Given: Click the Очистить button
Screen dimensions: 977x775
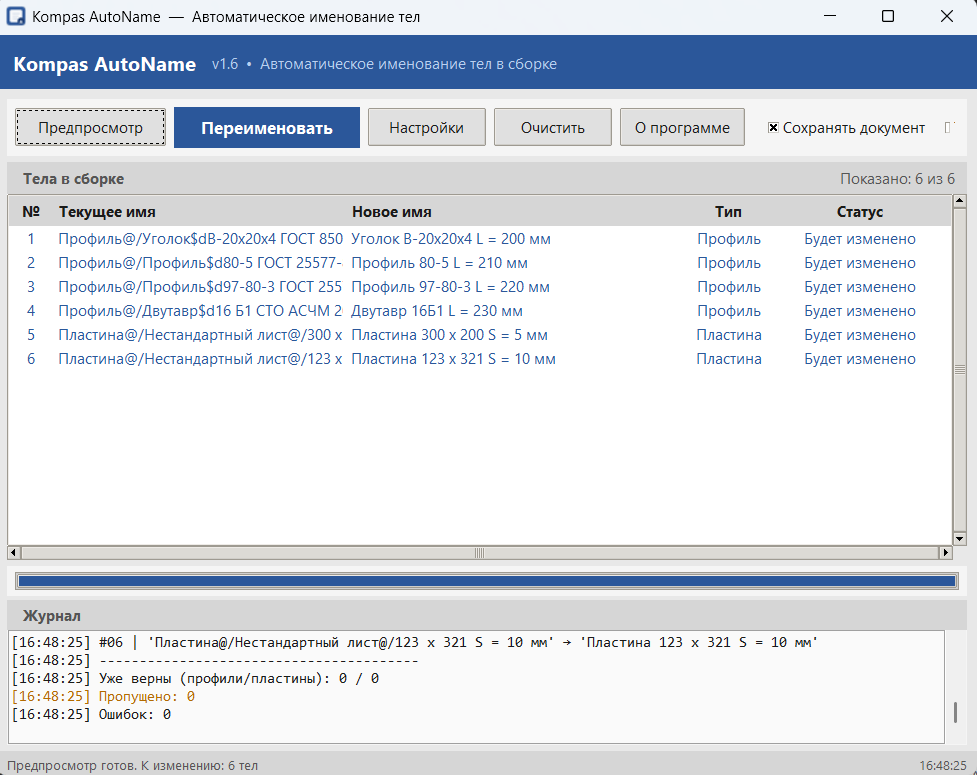Looking at the screenshot, I should [x=553, y=128].
